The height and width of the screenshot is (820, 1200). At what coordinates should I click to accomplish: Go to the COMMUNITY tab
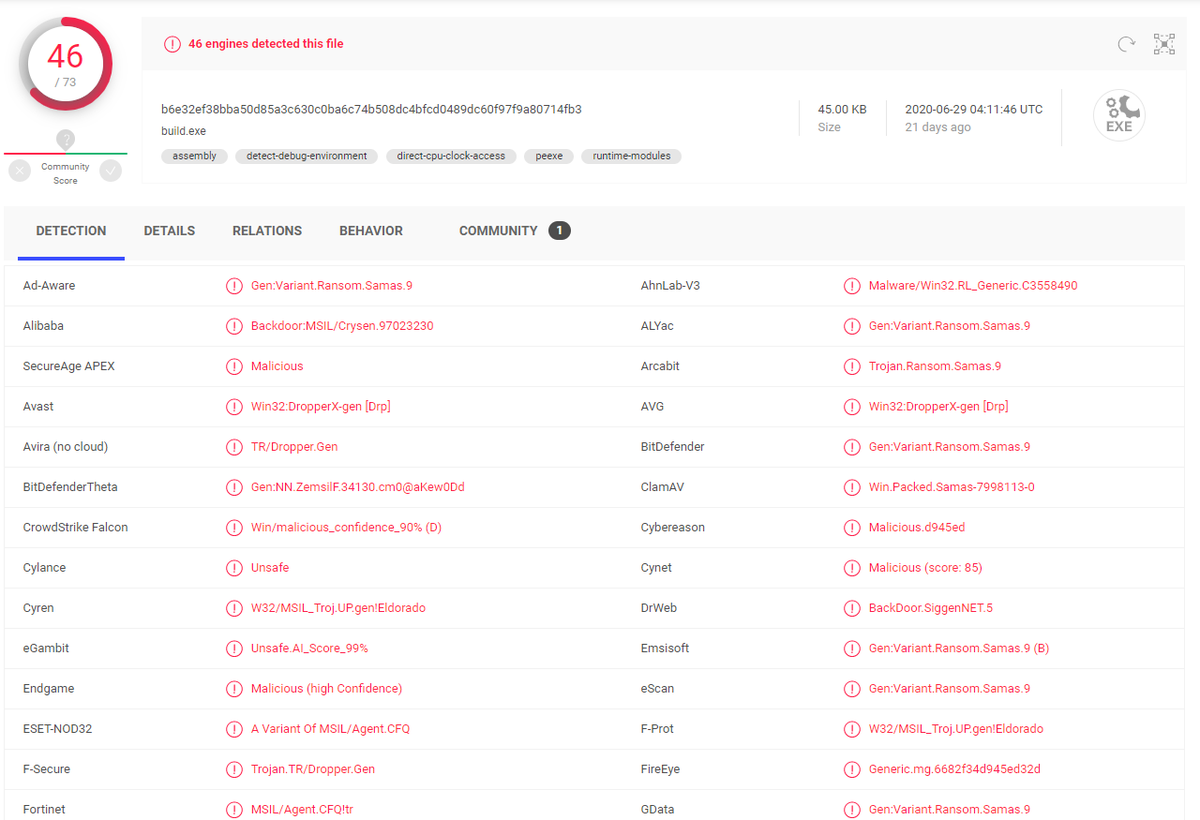coord(498,231)
